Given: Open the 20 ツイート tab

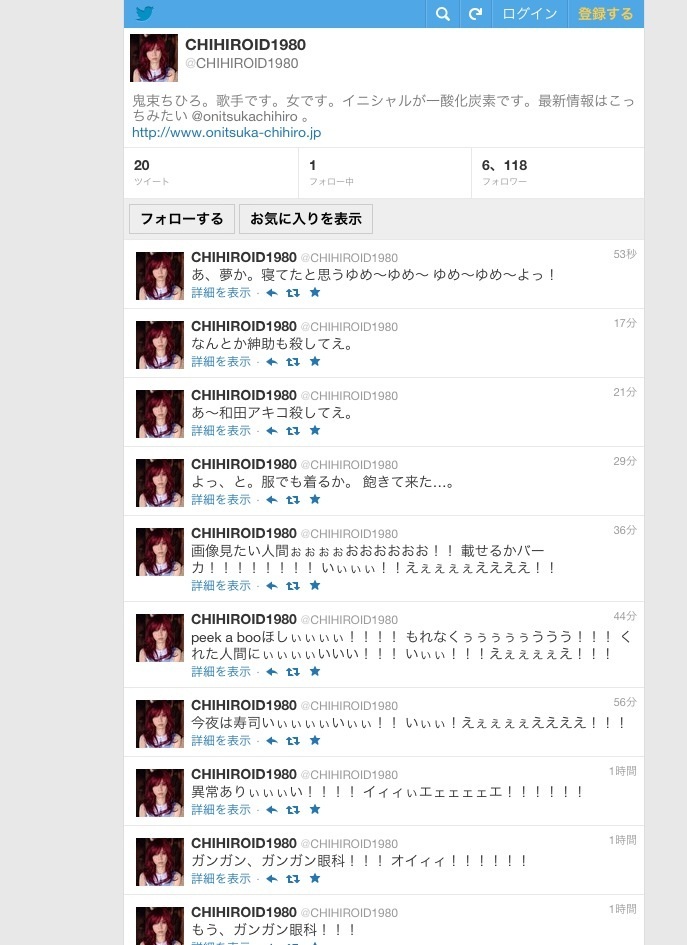Looking at the screenshot, I should coord(211,172).
